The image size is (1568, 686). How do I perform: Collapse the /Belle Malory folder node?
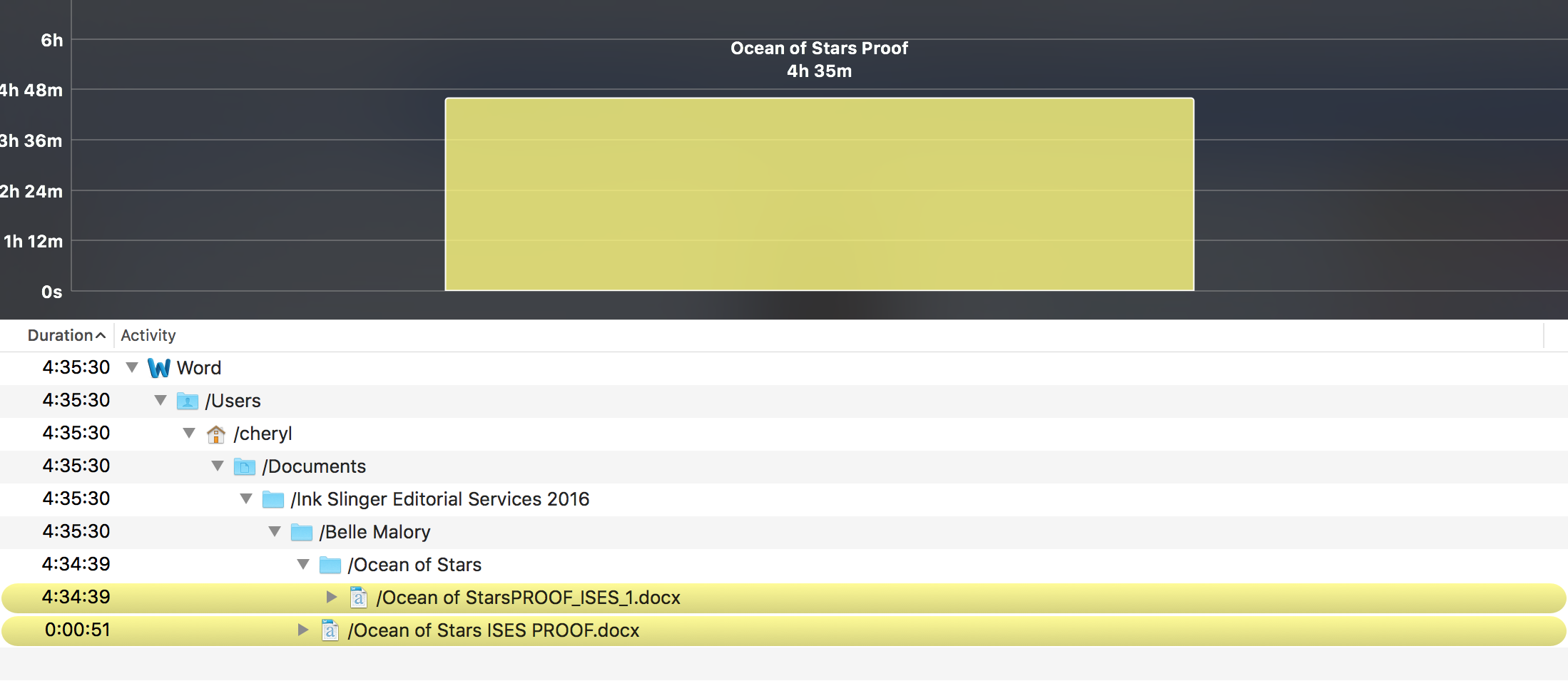click(x=275, y=532)
